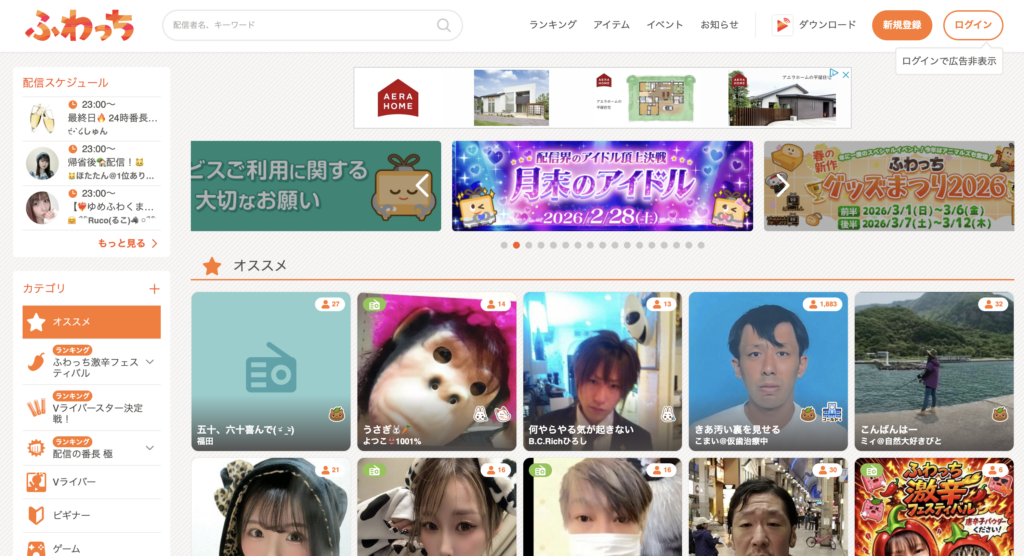Viewport: 1024px width, 556px height.
Task: Go to previous carousel banner
Action: [x=422, y=185]
